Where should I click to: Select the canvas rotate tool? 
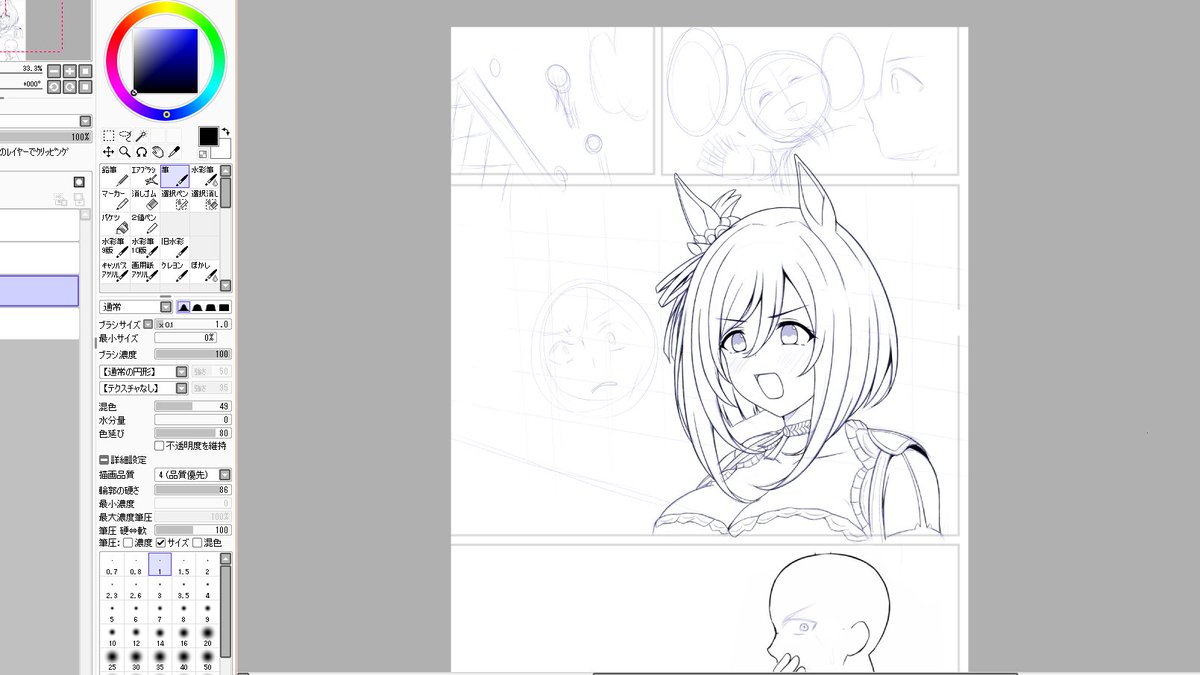click(x=142, y=151)
